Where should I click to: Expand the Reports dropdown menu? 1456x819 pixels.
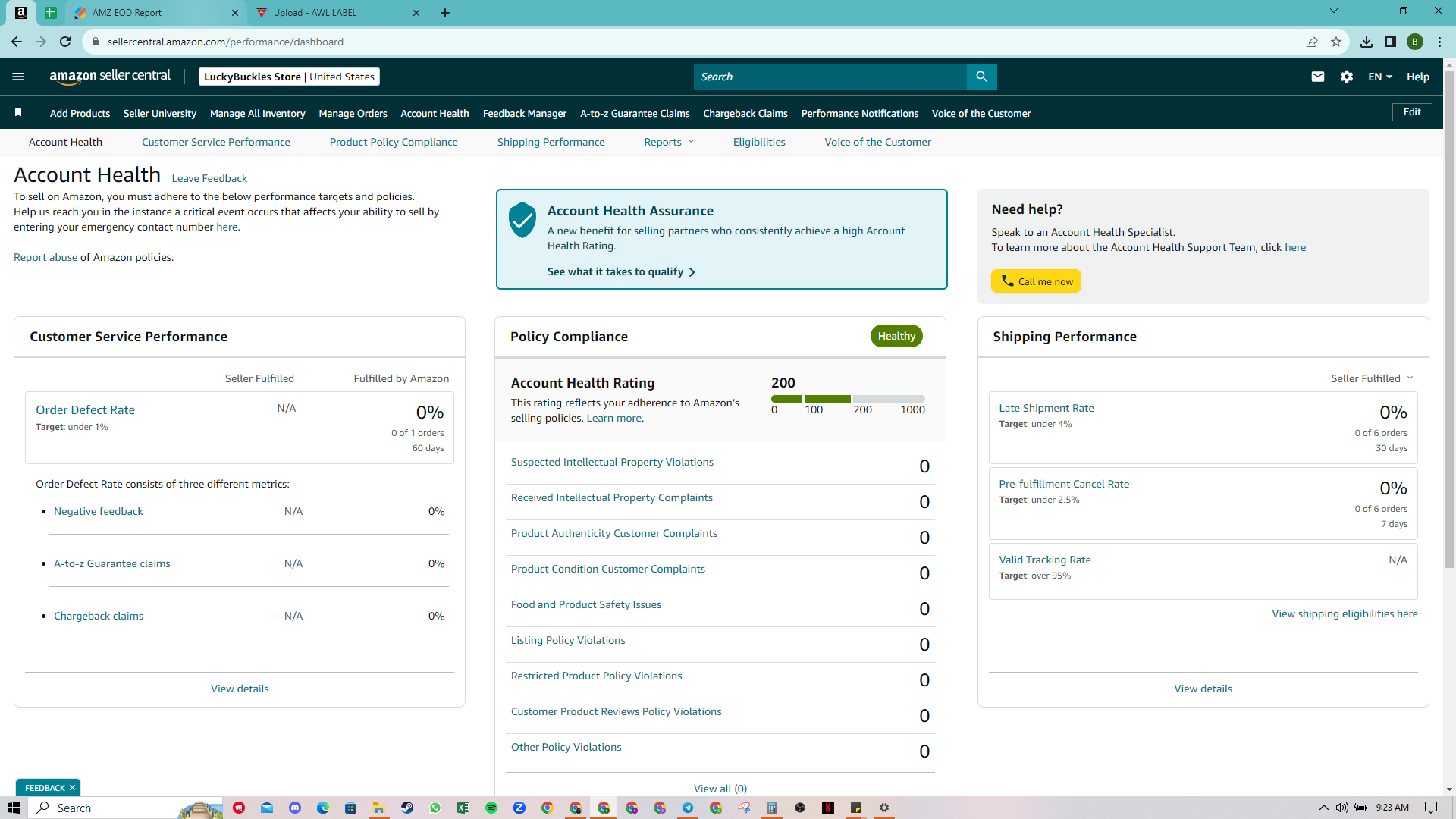point(669,142)
